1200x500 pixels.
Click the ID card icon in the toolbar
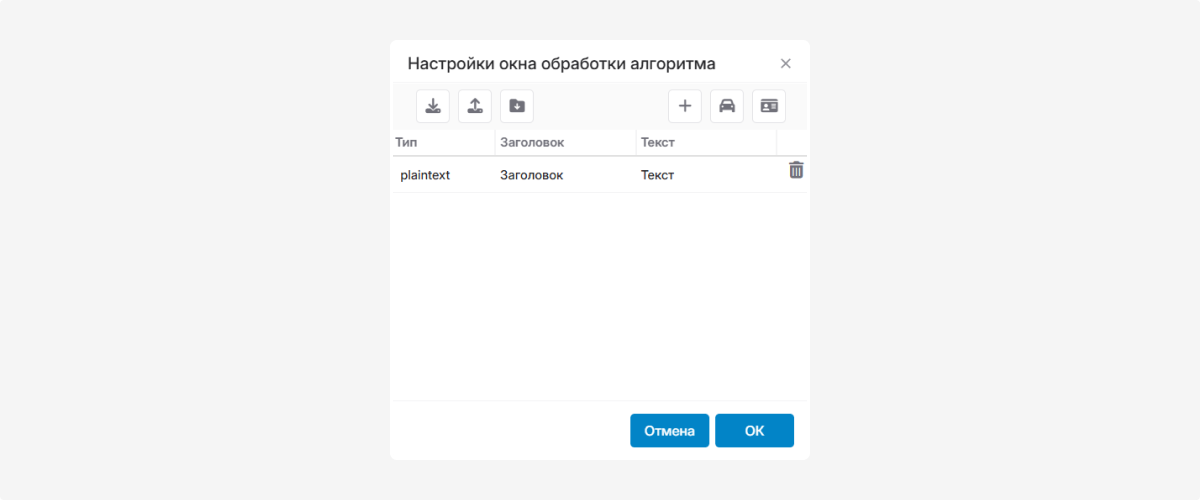(x=769, y=106)
